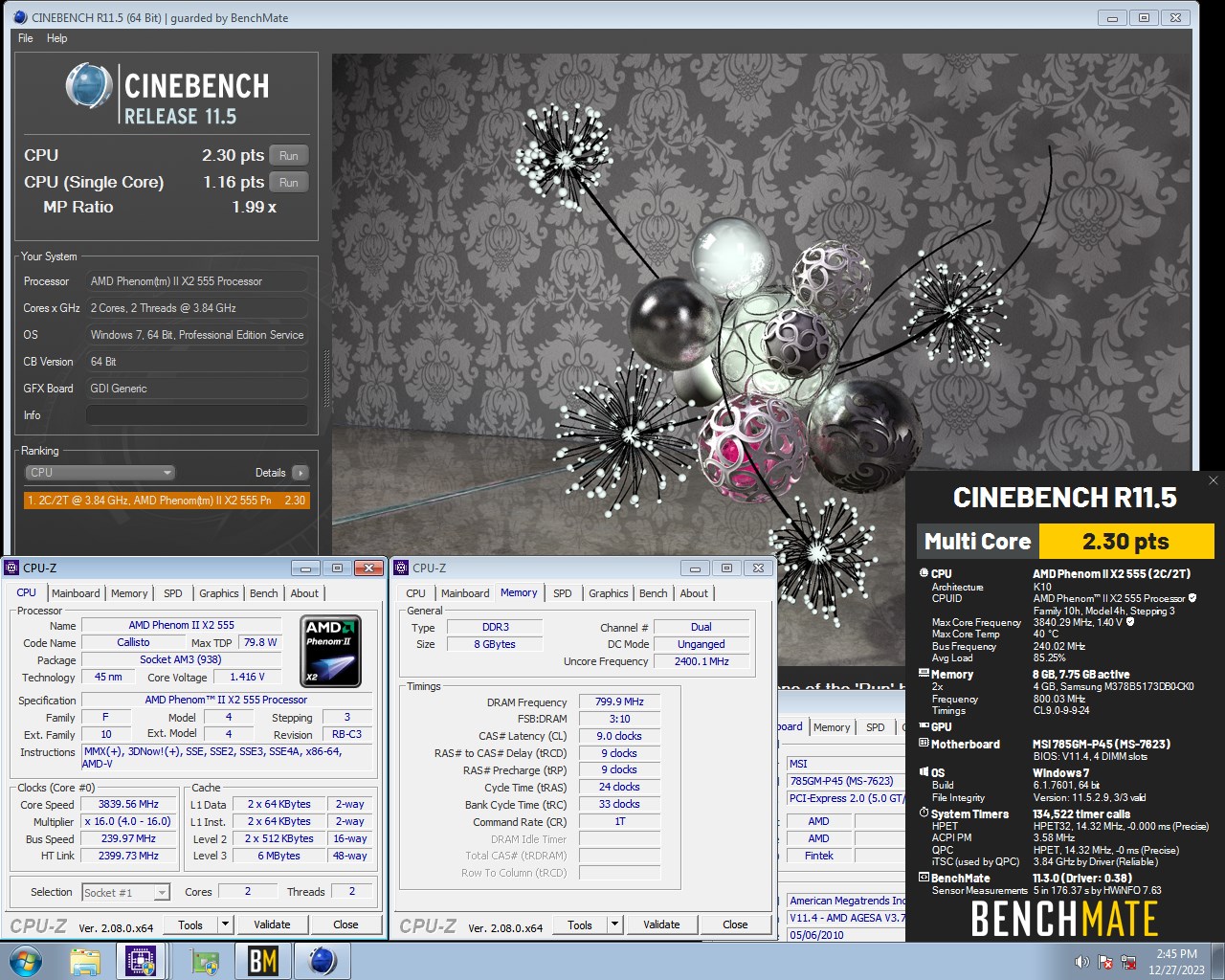This screenshot has height=980, width=1225.
Task: Click verified badge next to Max Core Frequency
Action: coord(1130,622)
